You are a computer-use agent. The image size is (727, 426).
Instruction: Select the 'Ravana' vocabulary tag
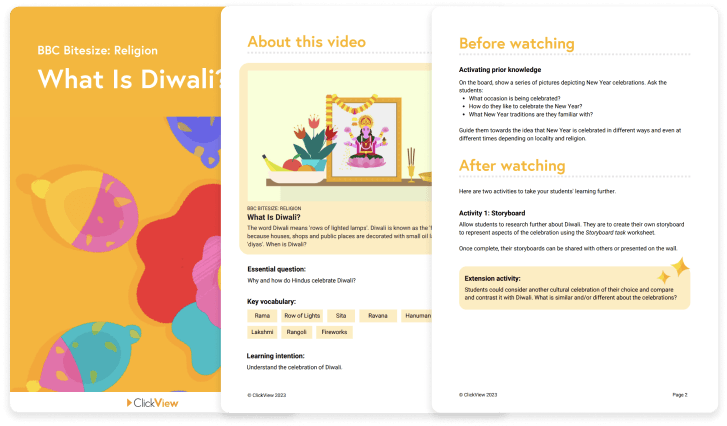point(378,316)
